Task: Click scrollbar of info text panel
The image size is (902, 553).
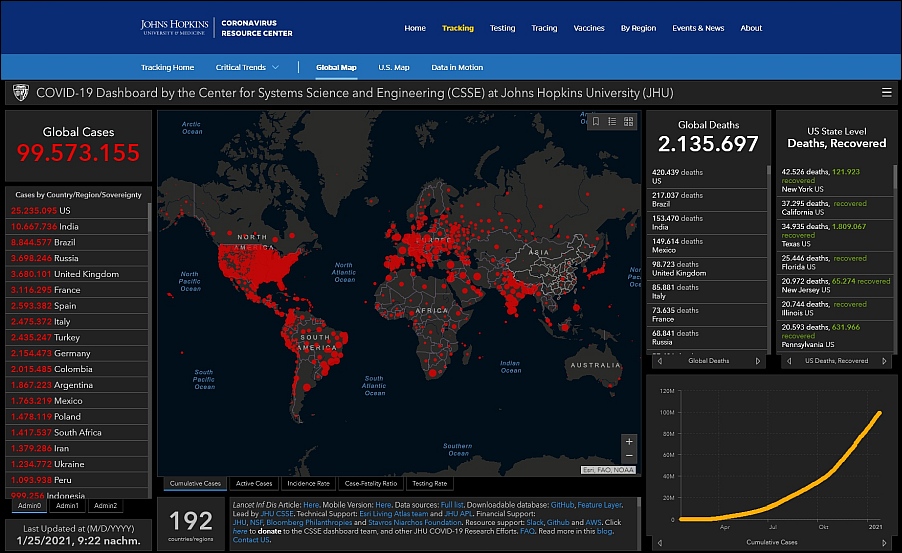Action: click(x=639, y=502)
